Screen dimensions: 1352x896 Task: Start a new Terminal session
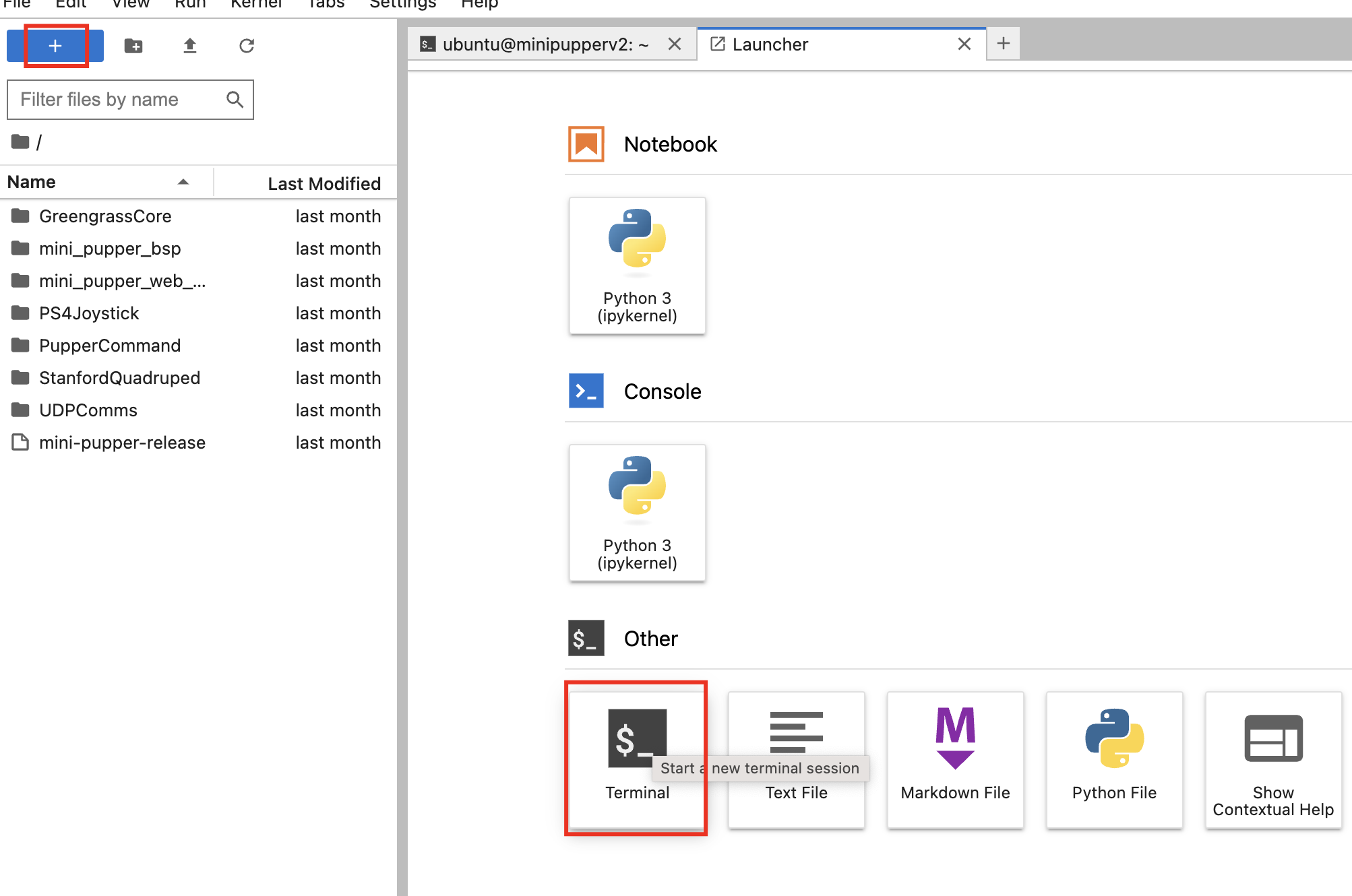point(636,759)
